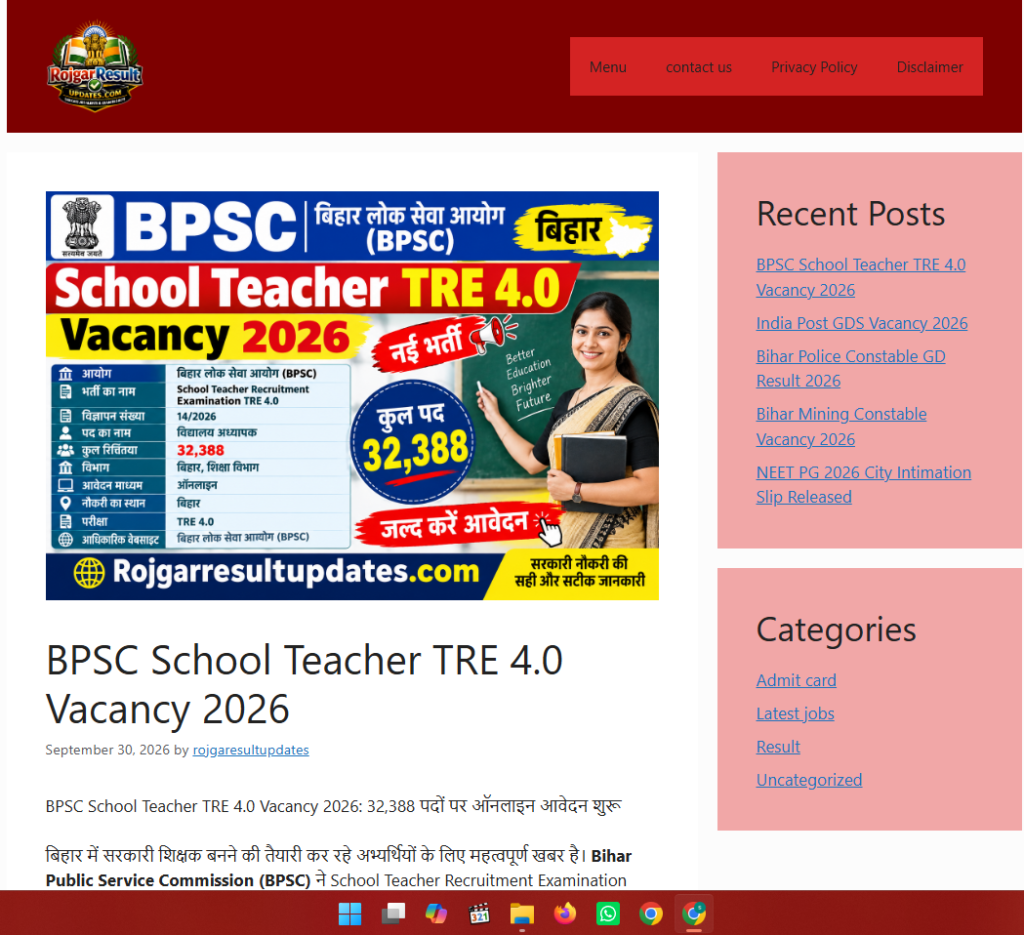1024x935 pixels.
Task: Click the summary line about 32,388 posts
Action: click(333, 806)
